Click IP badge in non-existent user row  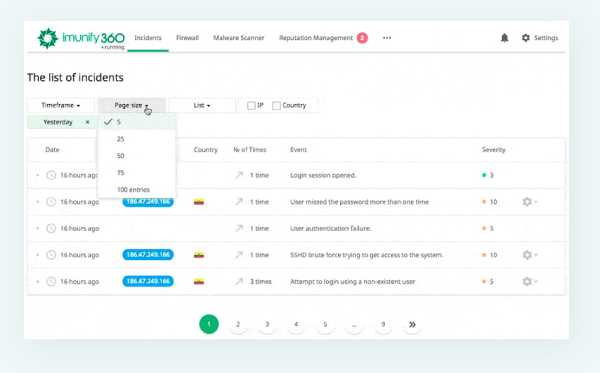[x=148, y=282]
